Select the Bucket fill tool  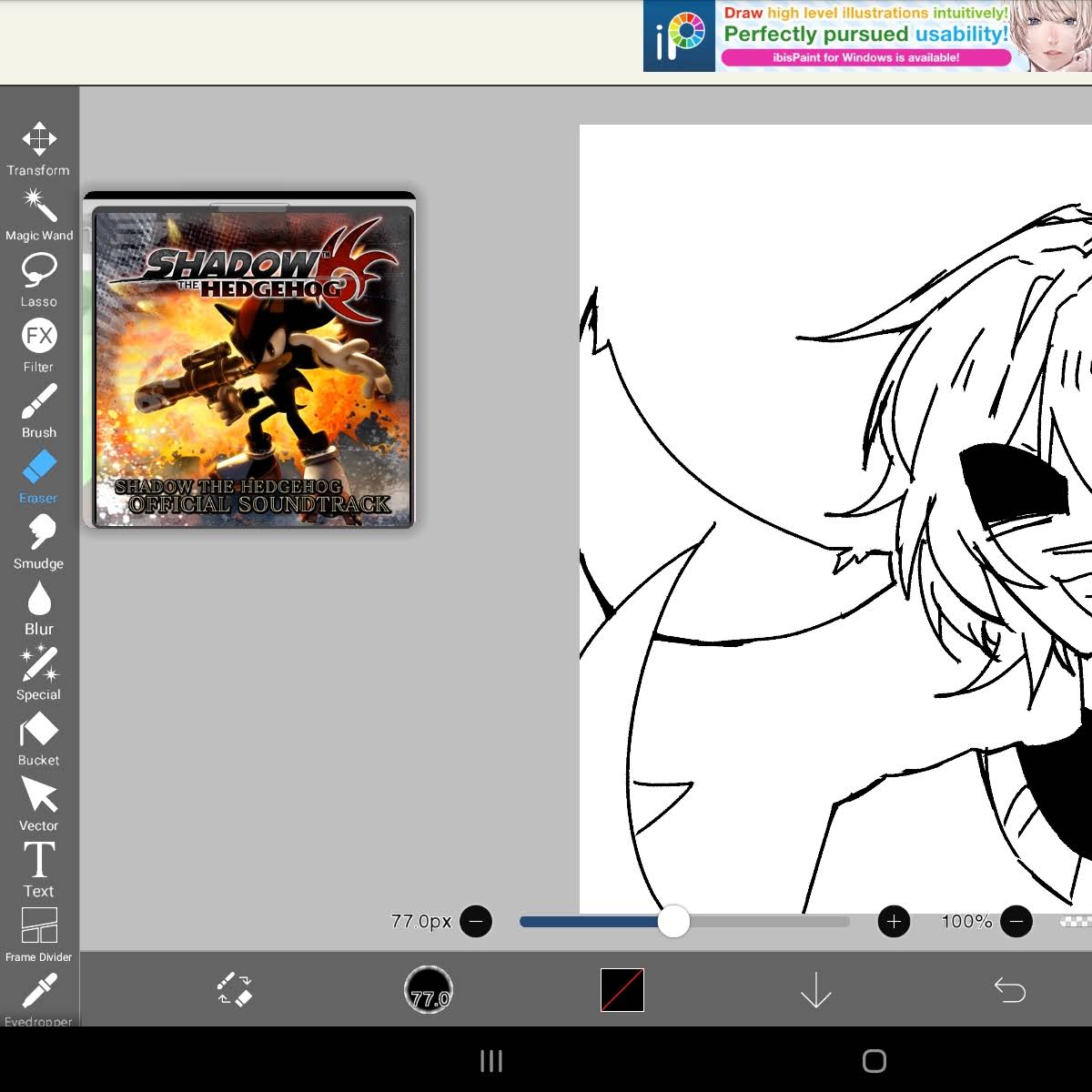39,739
